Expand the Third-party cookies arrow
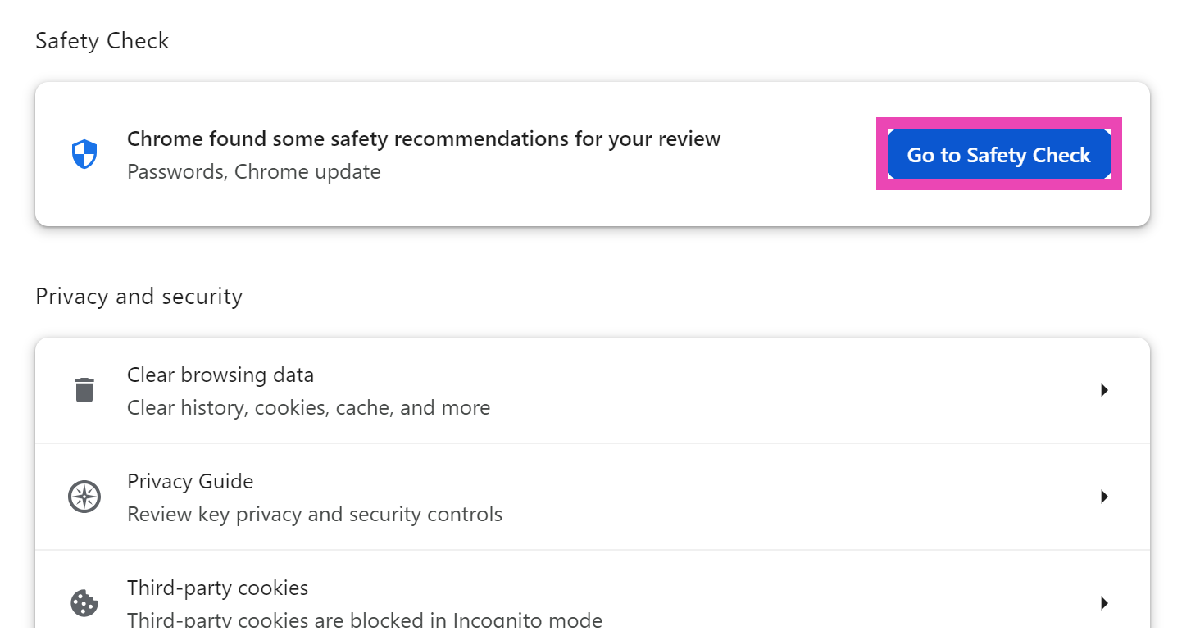 coord(1104,603)
